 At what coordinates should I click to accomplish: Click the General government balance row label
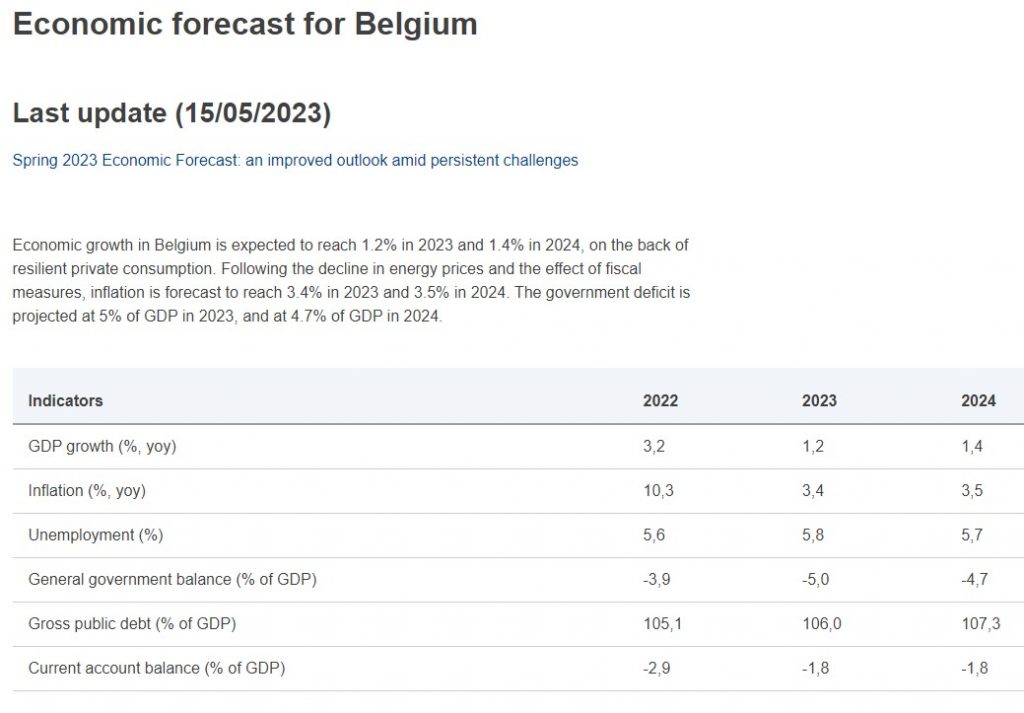172,579
